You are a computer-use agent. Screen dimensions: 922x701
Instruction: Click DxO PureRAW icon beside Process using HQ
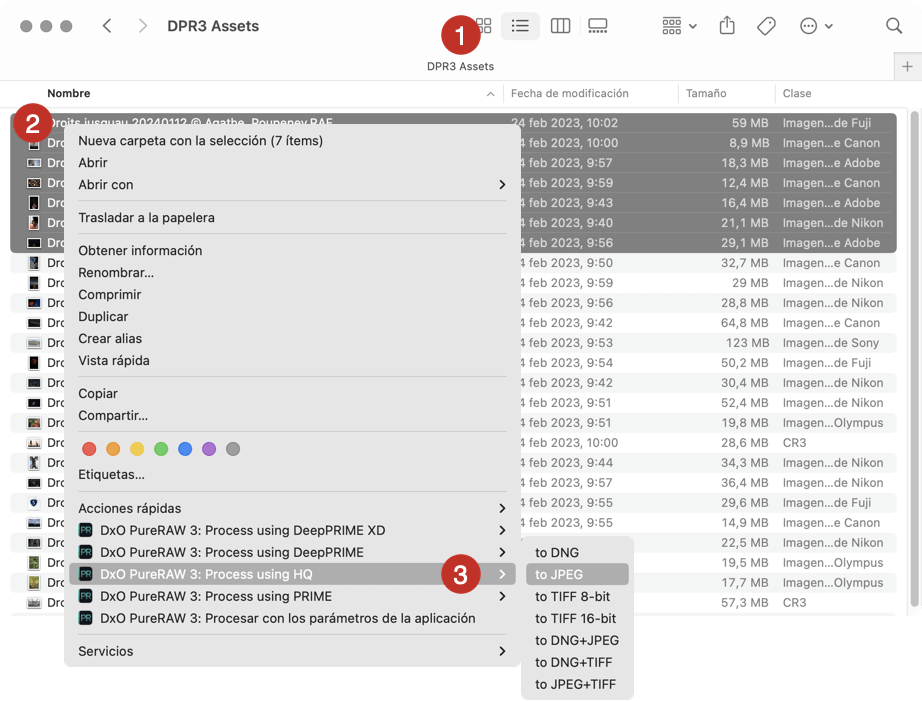point(86,575)
